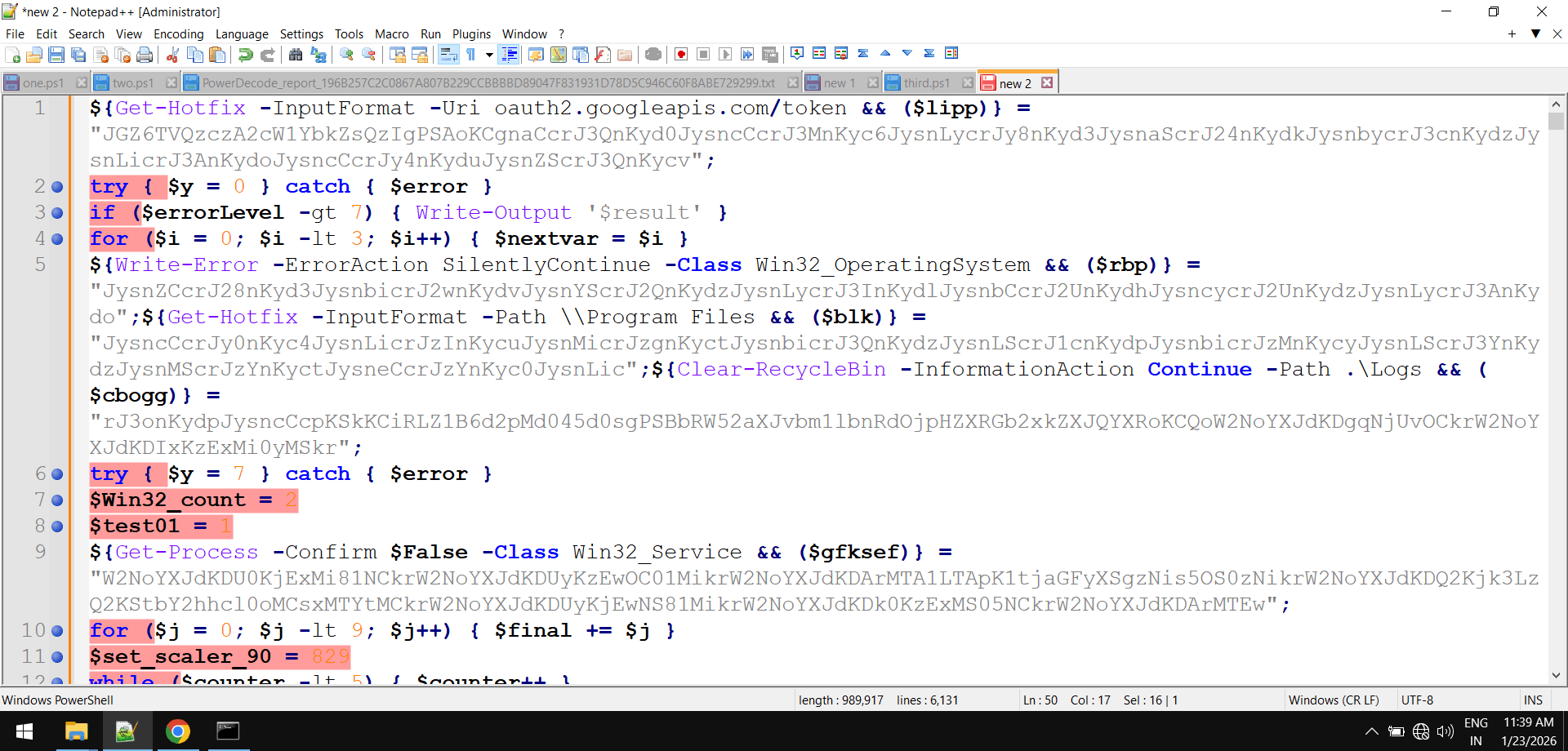The image size is (1568, 751).
Task: Click the Windows (CR LF) status bar label
Action: 1334,700
